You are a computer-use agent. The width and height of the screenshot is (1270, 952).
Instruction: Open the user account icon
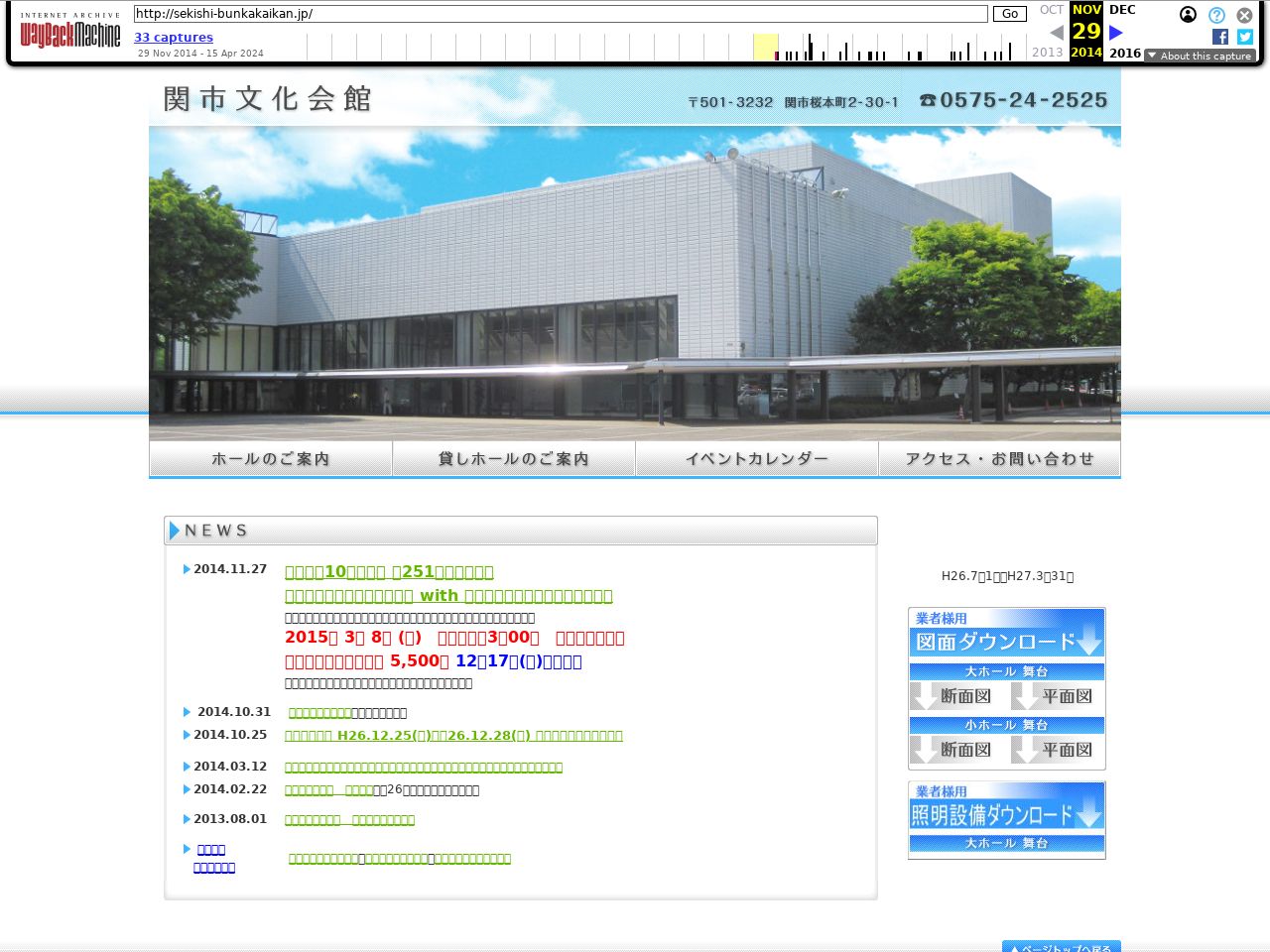[x=1188, y=15]
